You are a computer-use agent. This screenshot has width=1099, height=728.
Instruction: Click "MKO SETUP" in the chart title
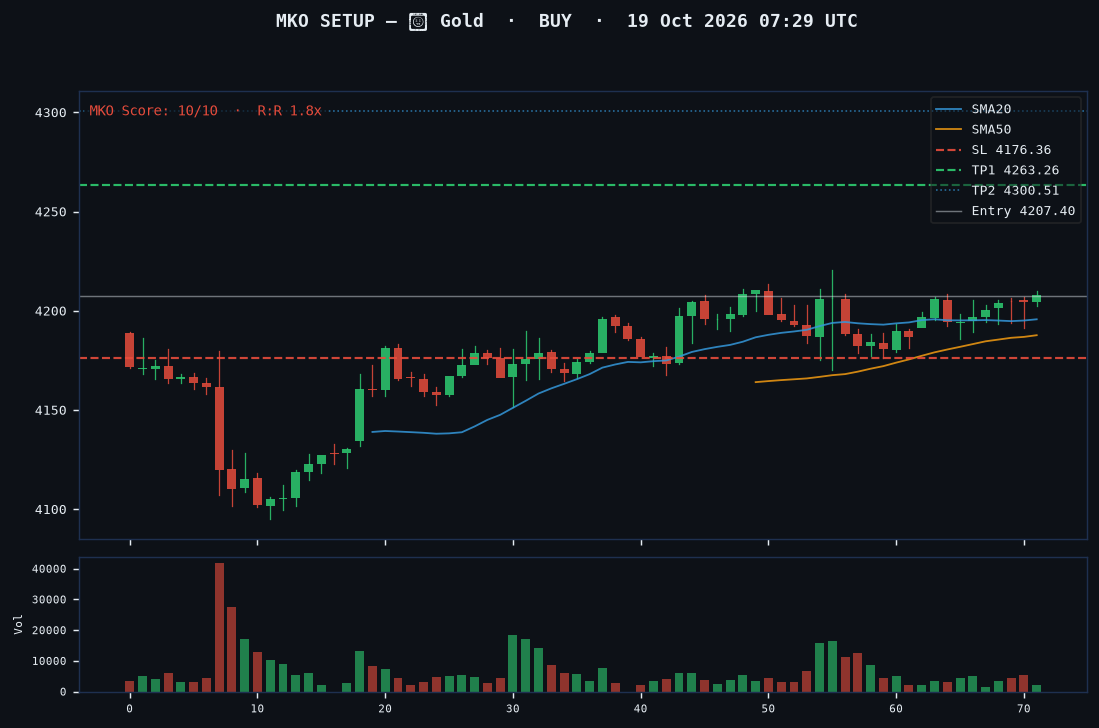pyautogui.click(x=325, y=21)
